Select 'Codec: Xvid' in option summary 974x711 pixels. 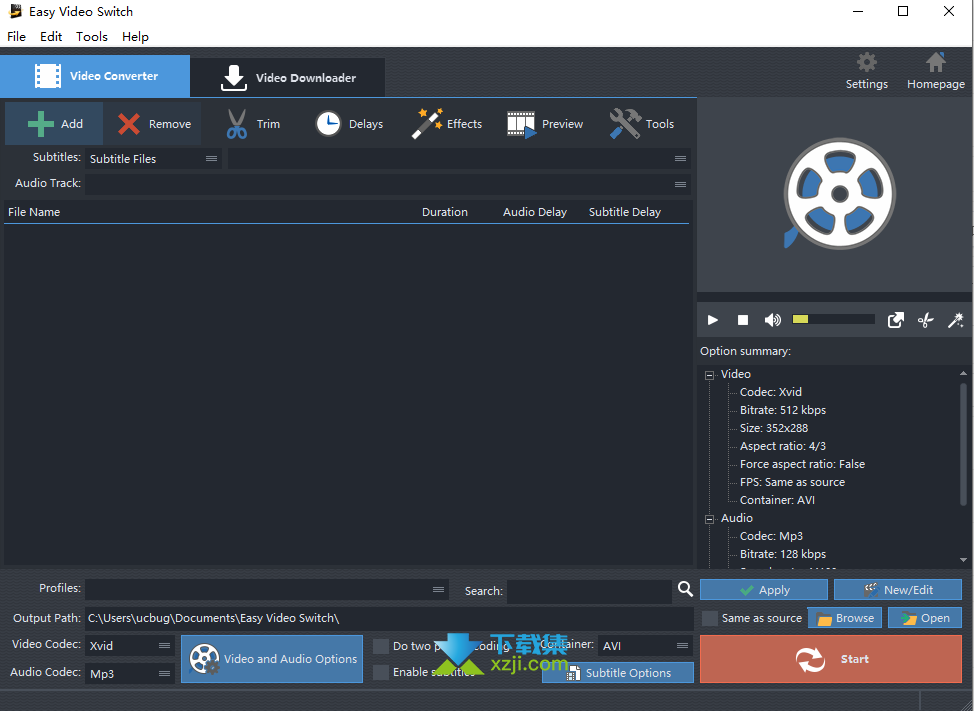pyautogui.click(x=771, y=392)
